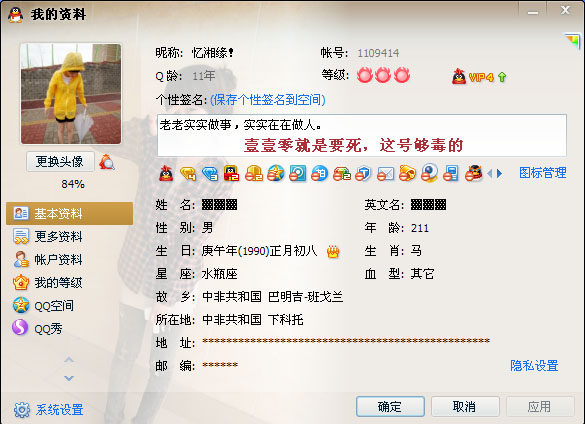This screenshot has width=585, height=424.
Task: Click the QQ Zone star icon in icon row
Action: click(x=275, y=173)
